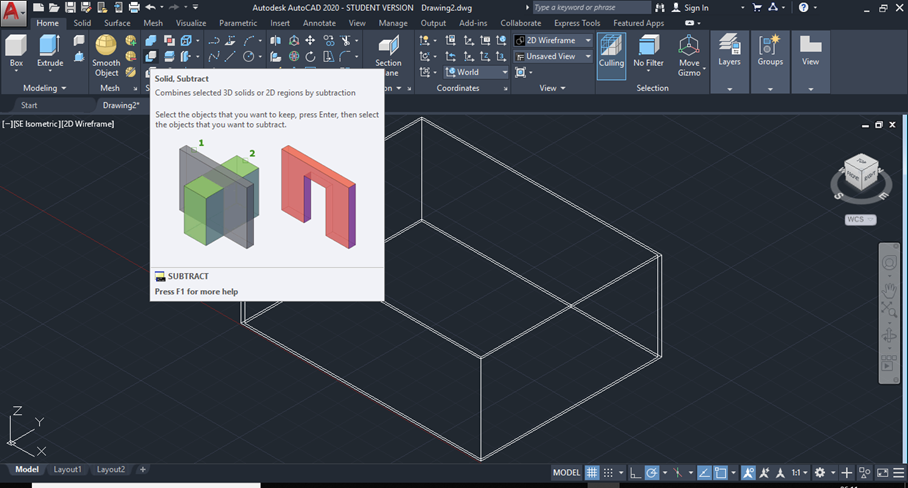Image resolution: width=908 pixels, height=488 pixels.
Task: Click the WCS label under ViewCube
Action: (x=860, y=219)
